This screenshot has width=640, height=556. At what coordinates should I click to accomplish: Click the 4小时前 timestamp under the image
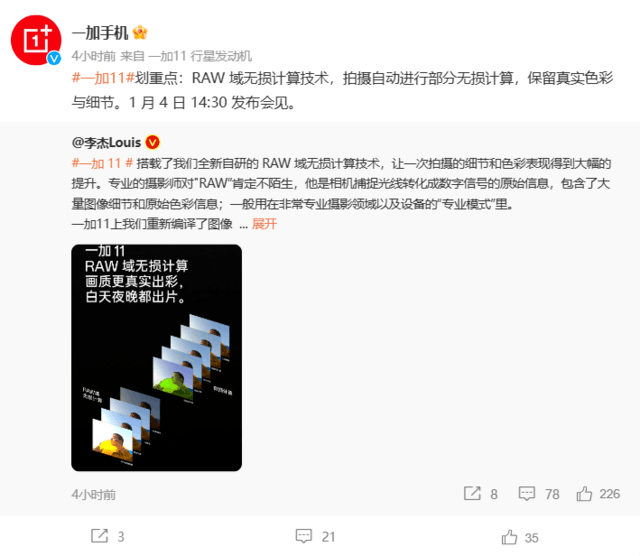[x=94, y=494]
